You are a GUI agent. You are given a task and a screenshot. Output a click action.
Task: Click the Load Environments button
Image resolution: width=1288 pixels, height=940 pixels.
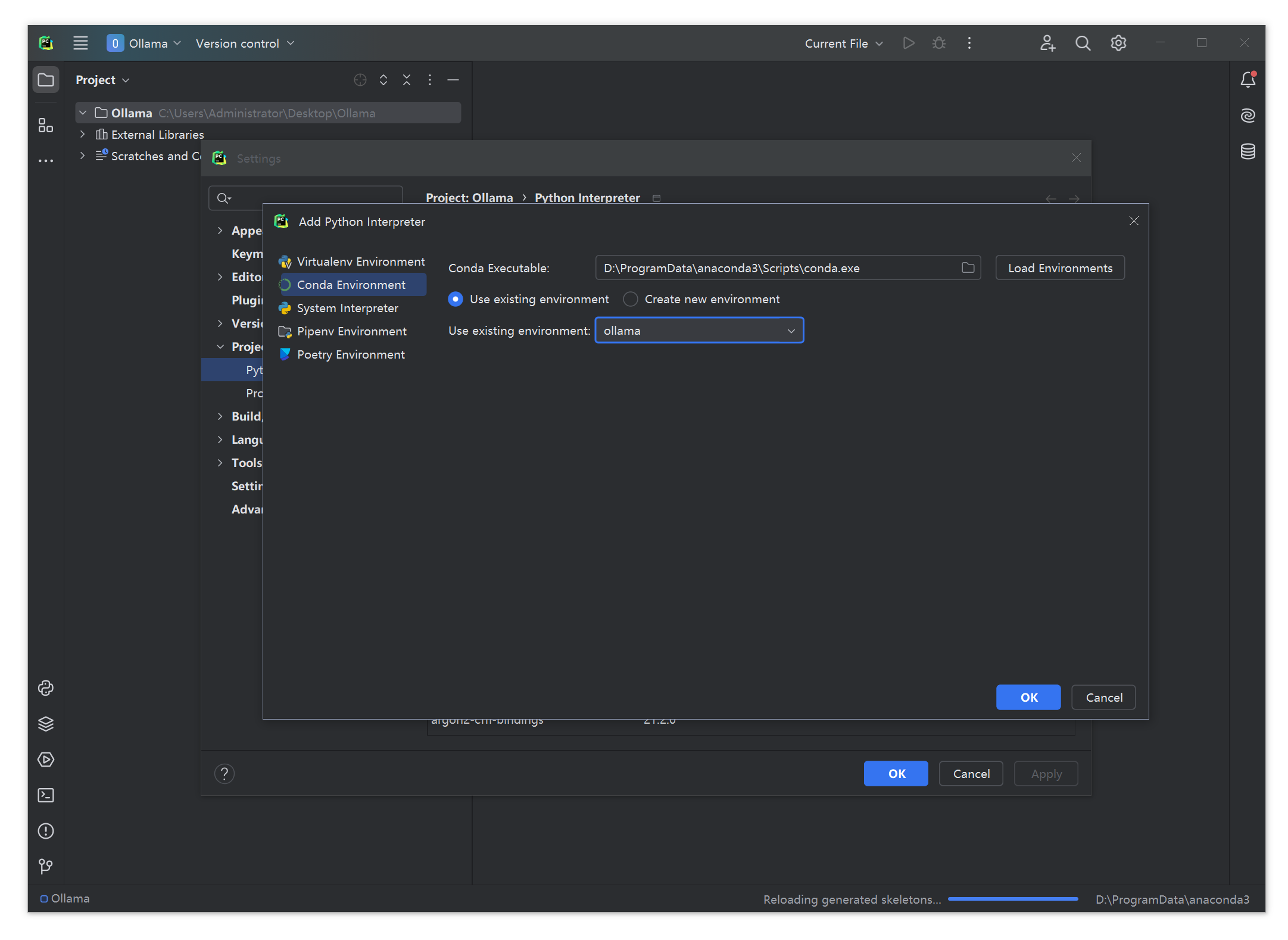pyautogui.click(x=1059, y=268)
